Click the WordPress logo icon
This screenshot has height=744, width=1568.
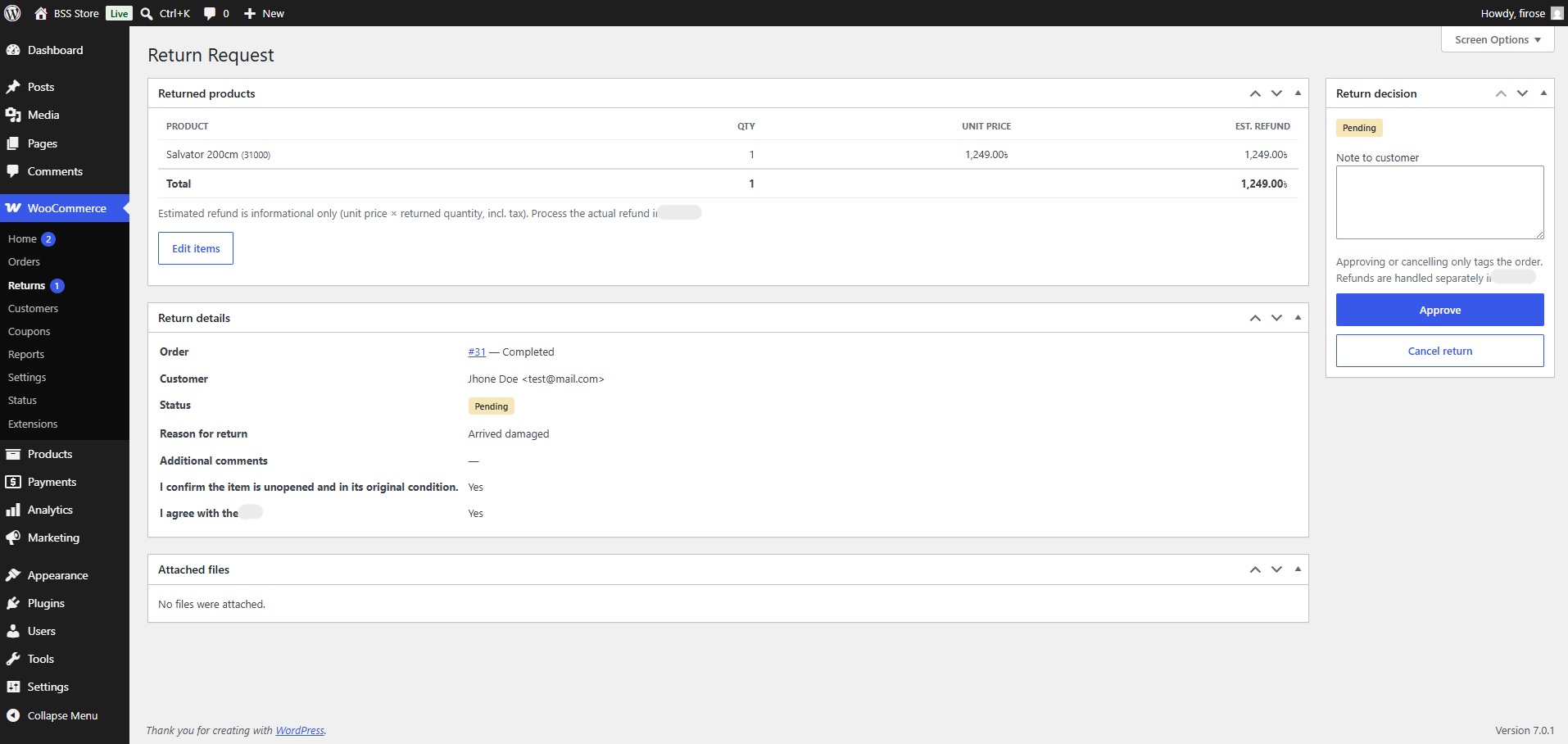pyautogui.click(x=13, y=13)
